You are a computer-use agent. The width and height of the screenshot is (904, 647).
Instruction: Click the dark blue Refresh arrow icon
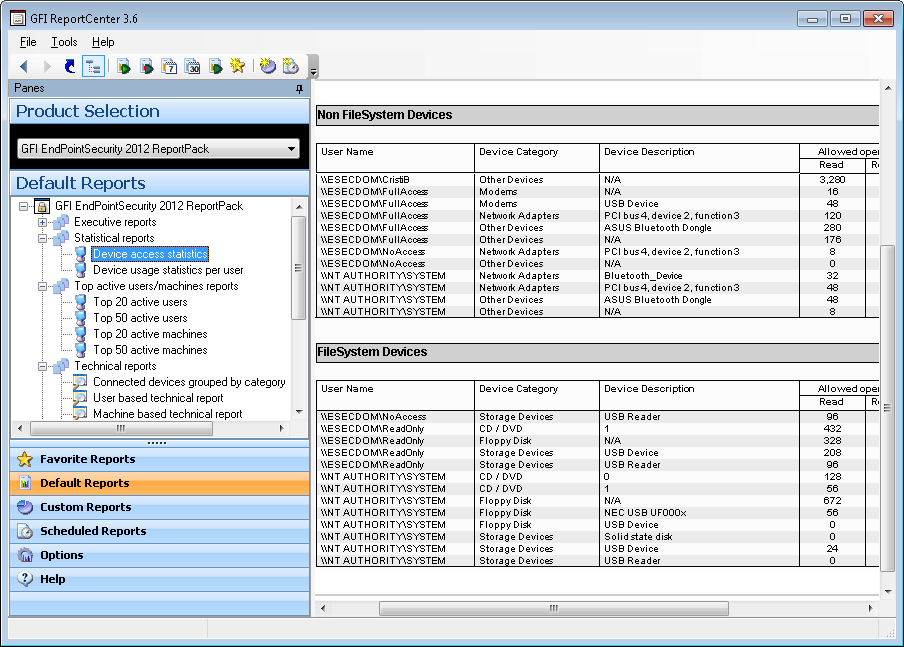[69, 66]
